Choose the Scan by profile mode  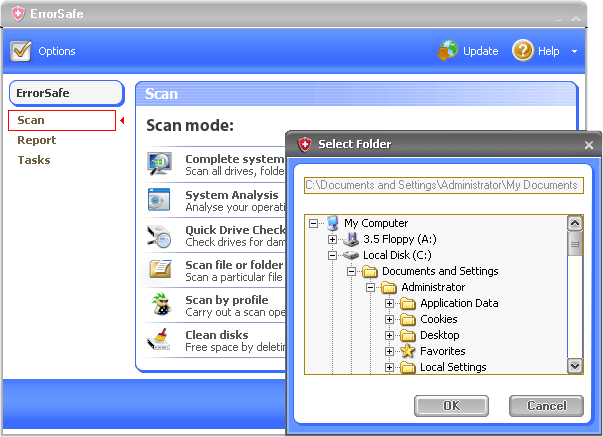215,305
